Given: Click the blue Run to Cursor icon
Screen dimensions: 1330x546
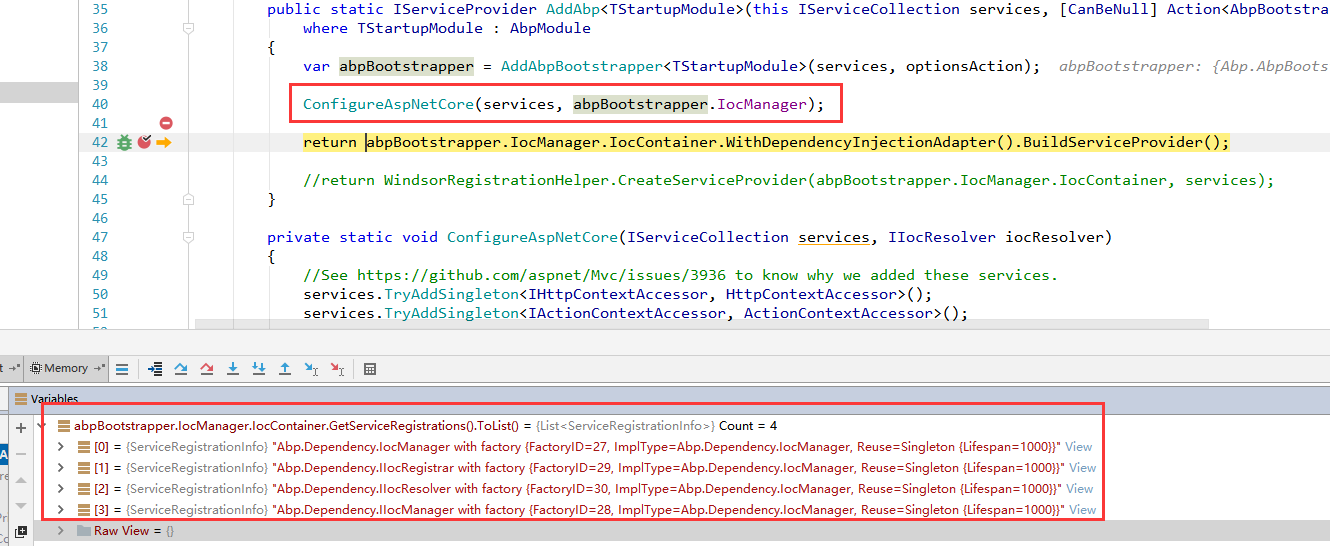Looking at the screenshot, I should click(311, 368).
